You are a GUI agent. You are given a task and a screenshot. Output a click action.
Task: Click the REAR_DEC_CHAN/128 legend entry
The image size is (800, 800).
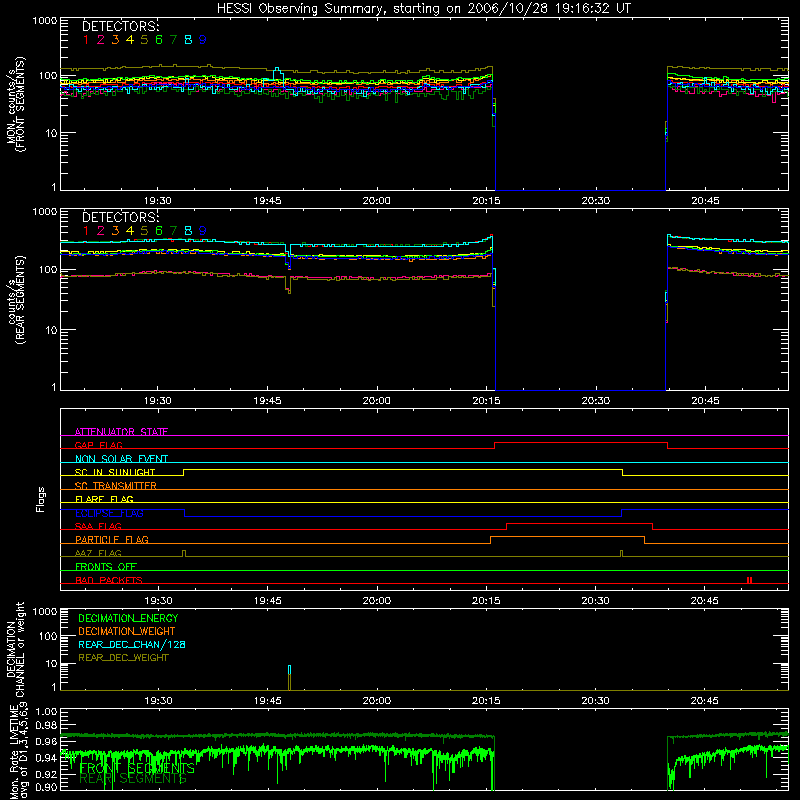[x=132, y=644]
